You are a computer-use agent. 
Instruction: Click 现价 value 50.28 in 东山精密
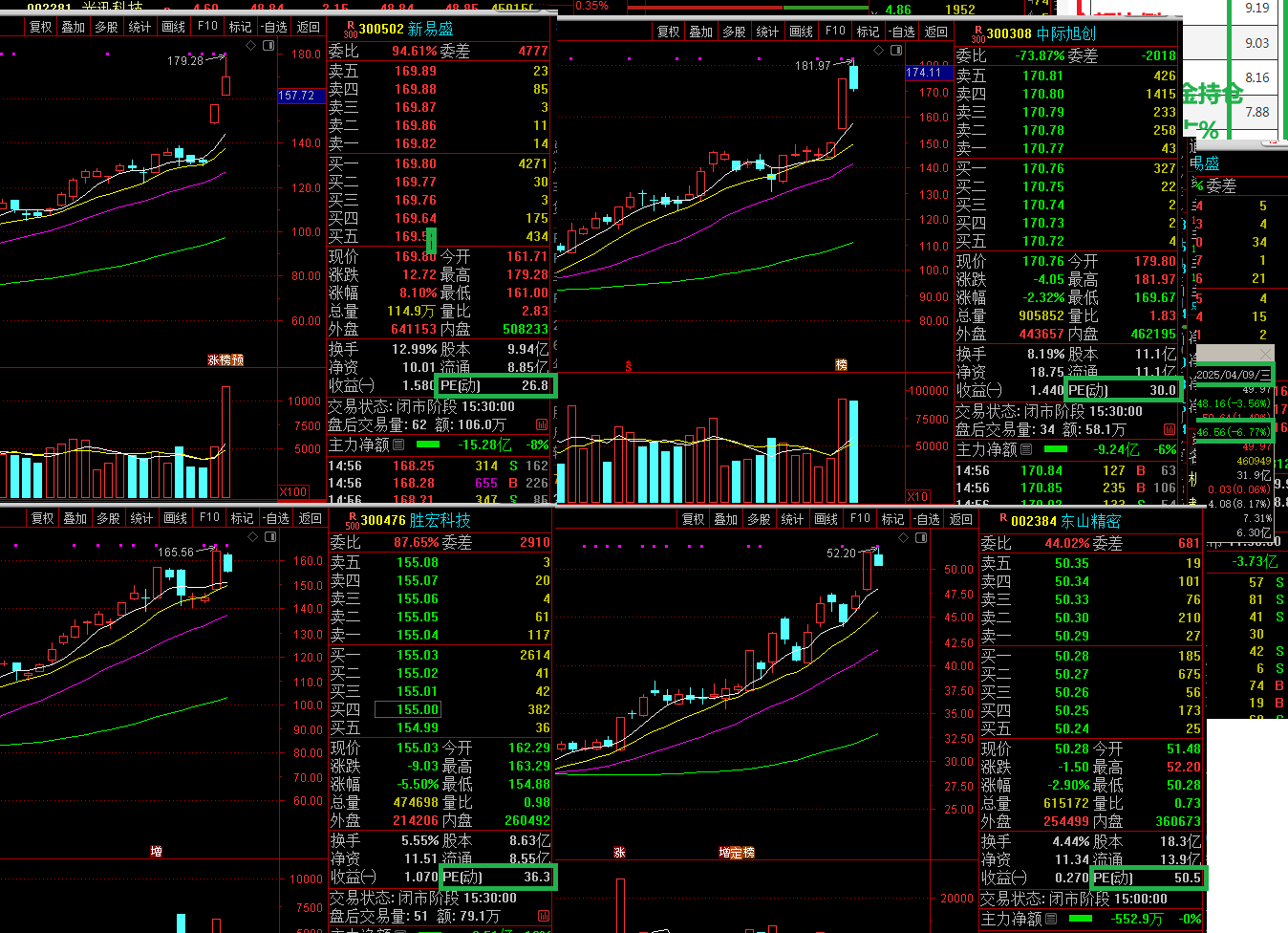pyautogui.click(x=1072, y=749)
